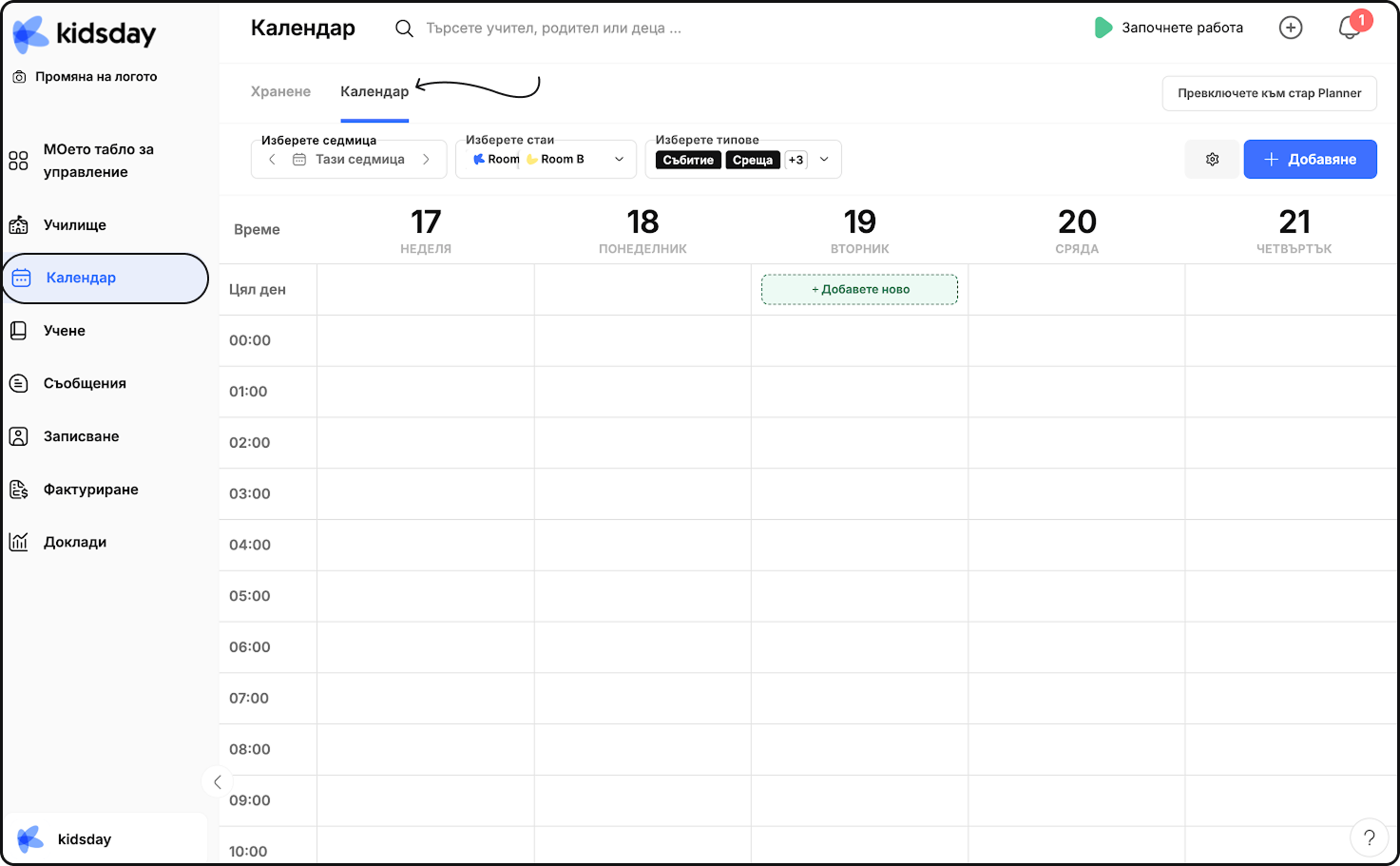Open 'Фактуриране' in sidebar menu

(x=91, y=490)
